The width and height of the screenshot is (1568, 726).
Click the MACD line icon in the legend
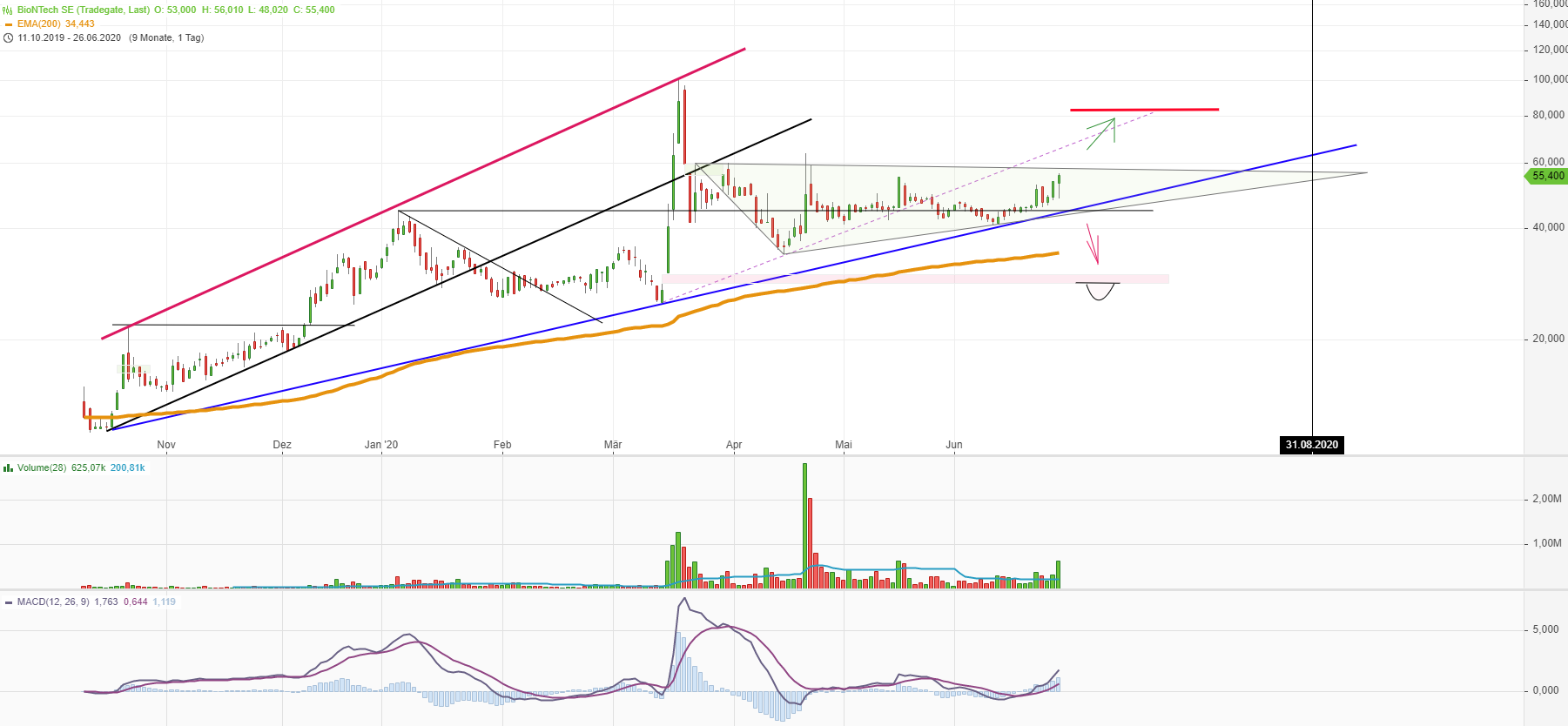tap(8, 602)
